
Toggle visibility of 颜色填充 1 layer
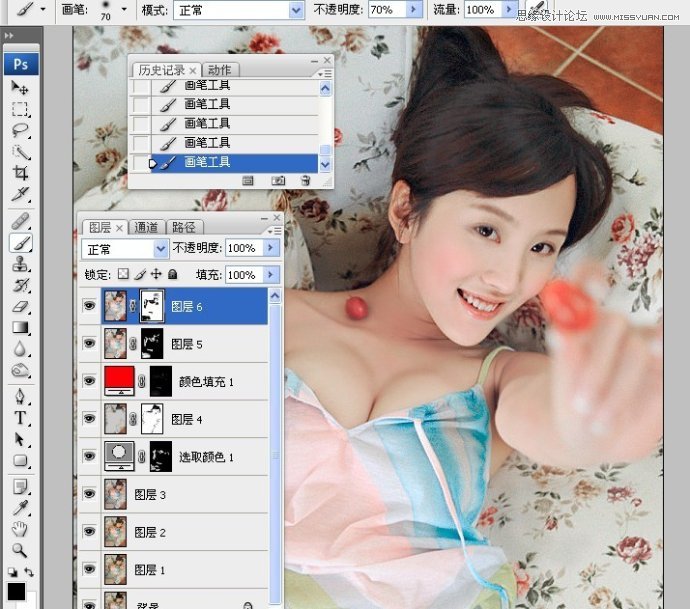click(x=90, y=381)
